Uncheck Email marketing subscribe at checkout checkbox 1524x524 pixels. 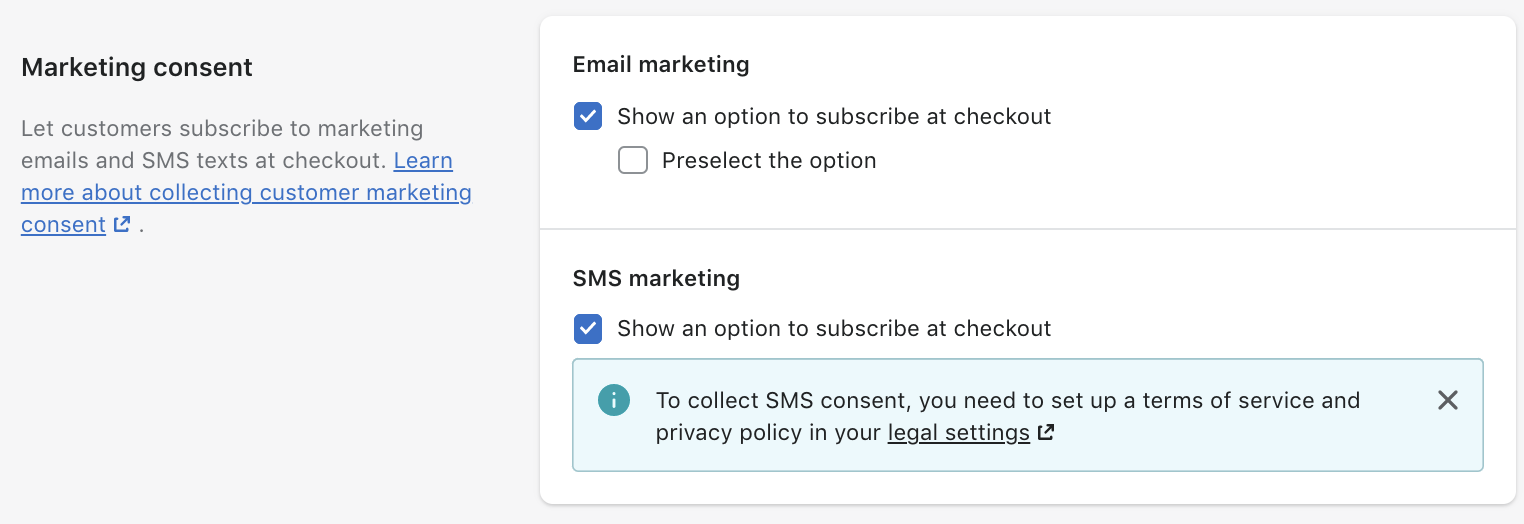coord(588,116)
